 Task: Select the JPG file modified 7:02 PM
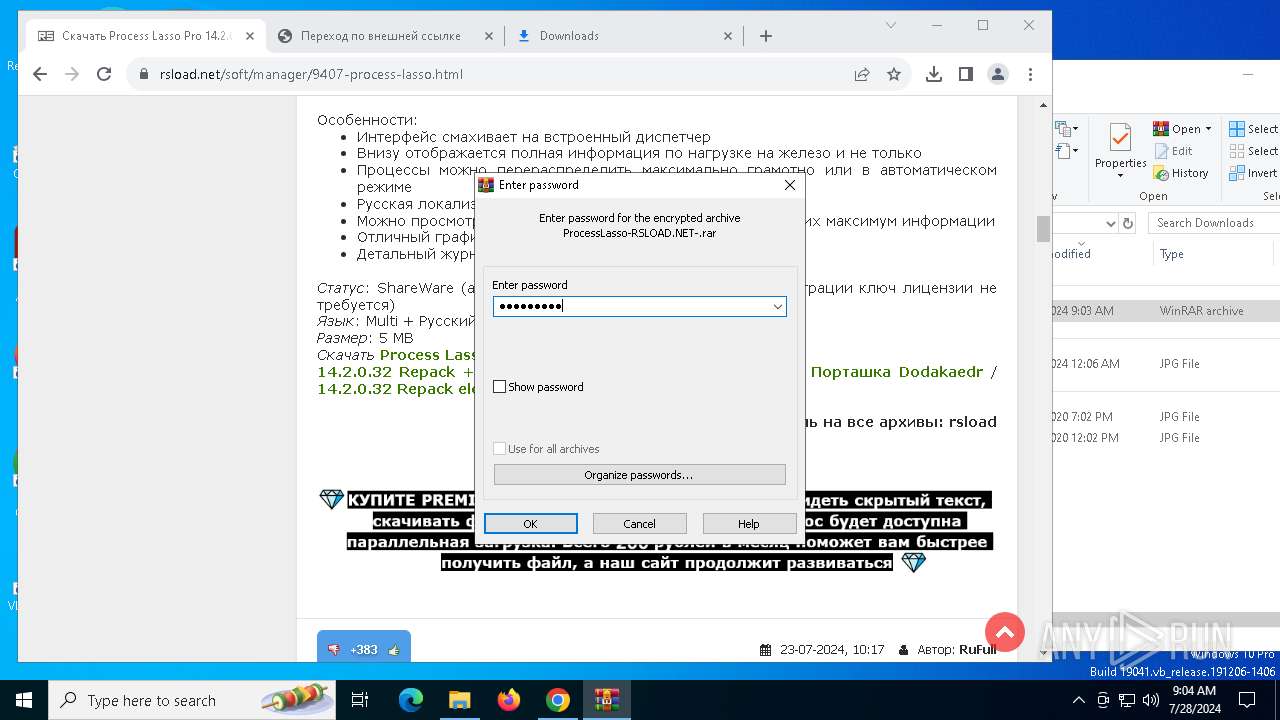pyautogui.click(x=1166, y=417)
